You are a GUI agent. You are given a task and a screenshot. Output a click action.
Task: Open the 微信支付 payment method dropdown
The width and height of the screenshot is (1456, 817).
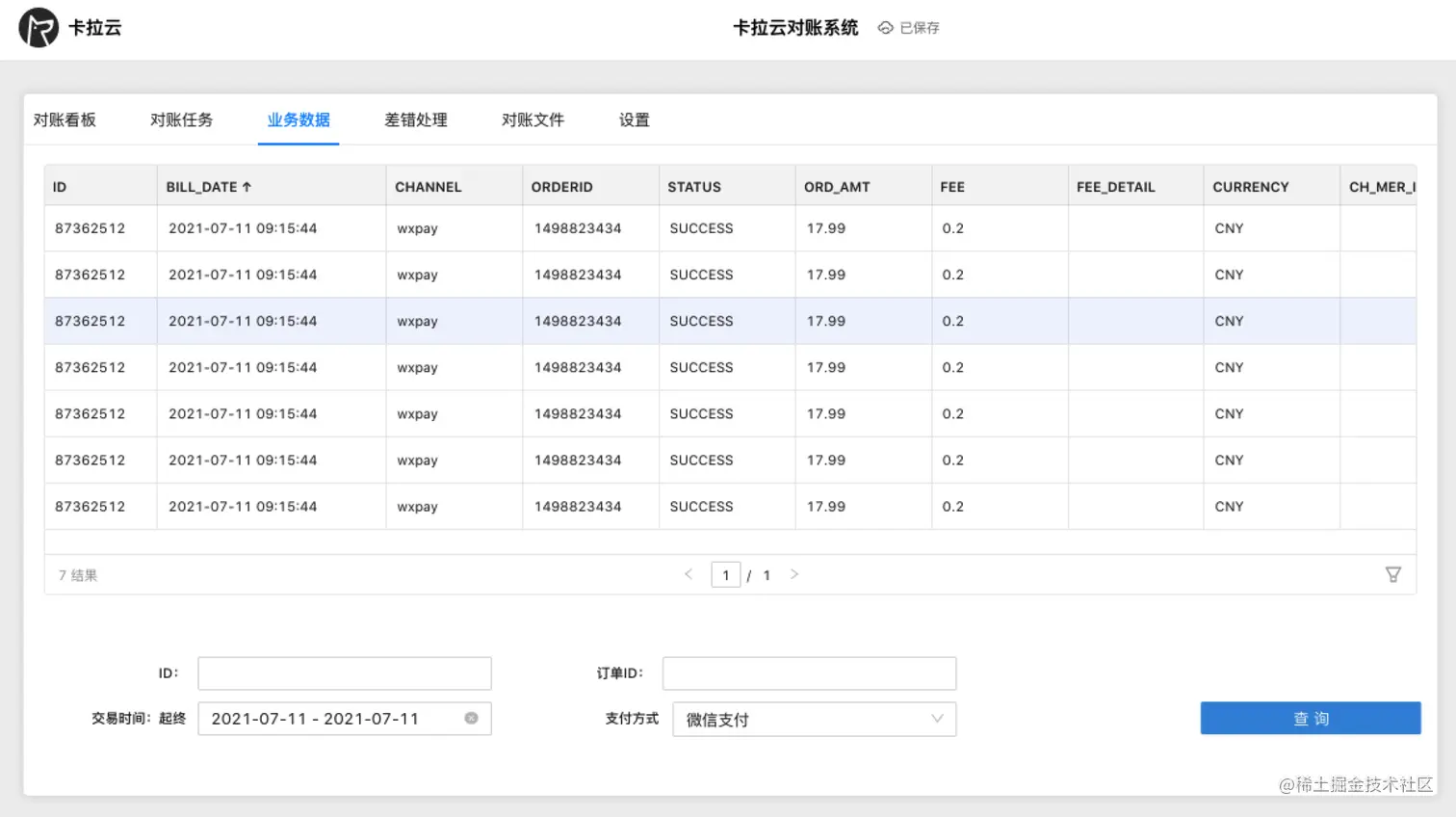[814, 719]
